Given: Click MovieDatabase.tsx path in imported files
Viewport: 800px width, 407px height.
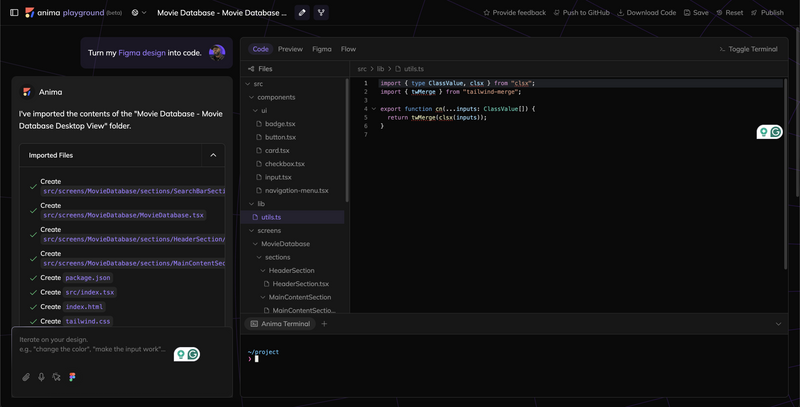Looking at the screenshot, I should (x=123, y=215).
